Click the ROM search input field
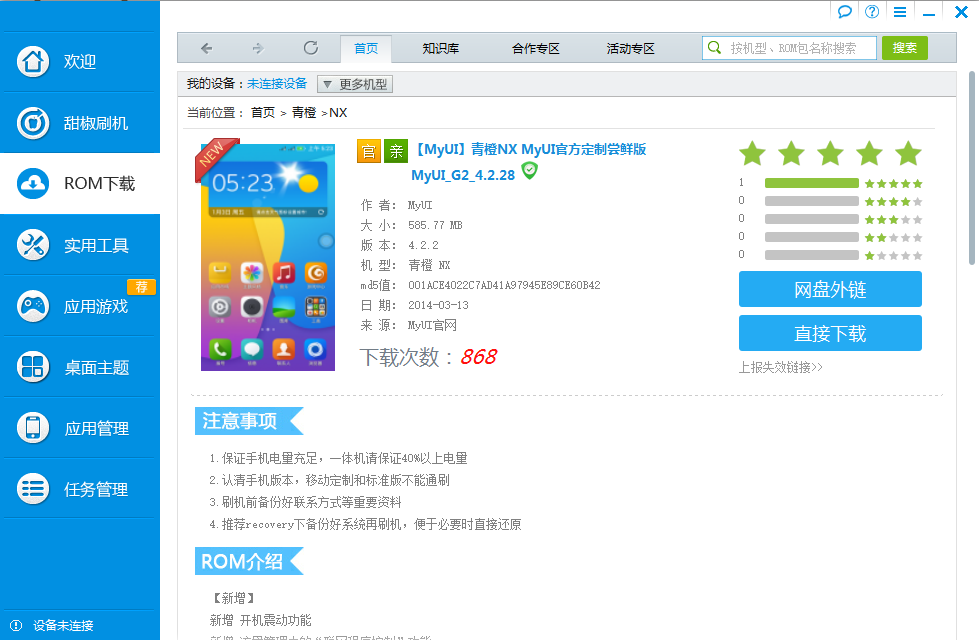The height and width of the screenshot is (640, 979). pos(789,48)
